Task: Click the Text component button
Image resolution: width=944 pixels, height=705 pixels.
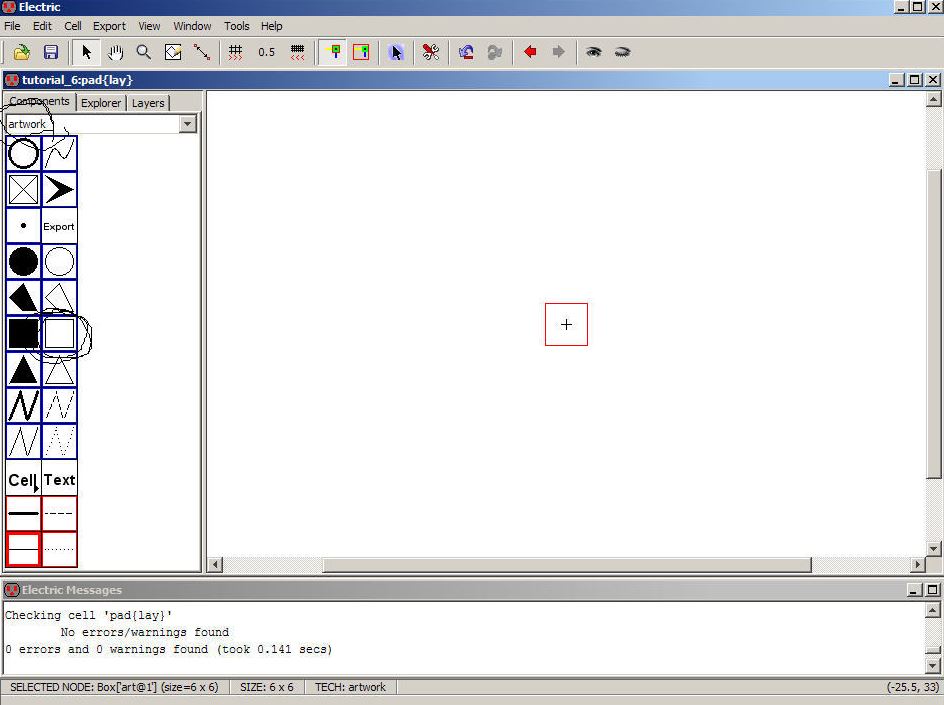Action: 59,480
